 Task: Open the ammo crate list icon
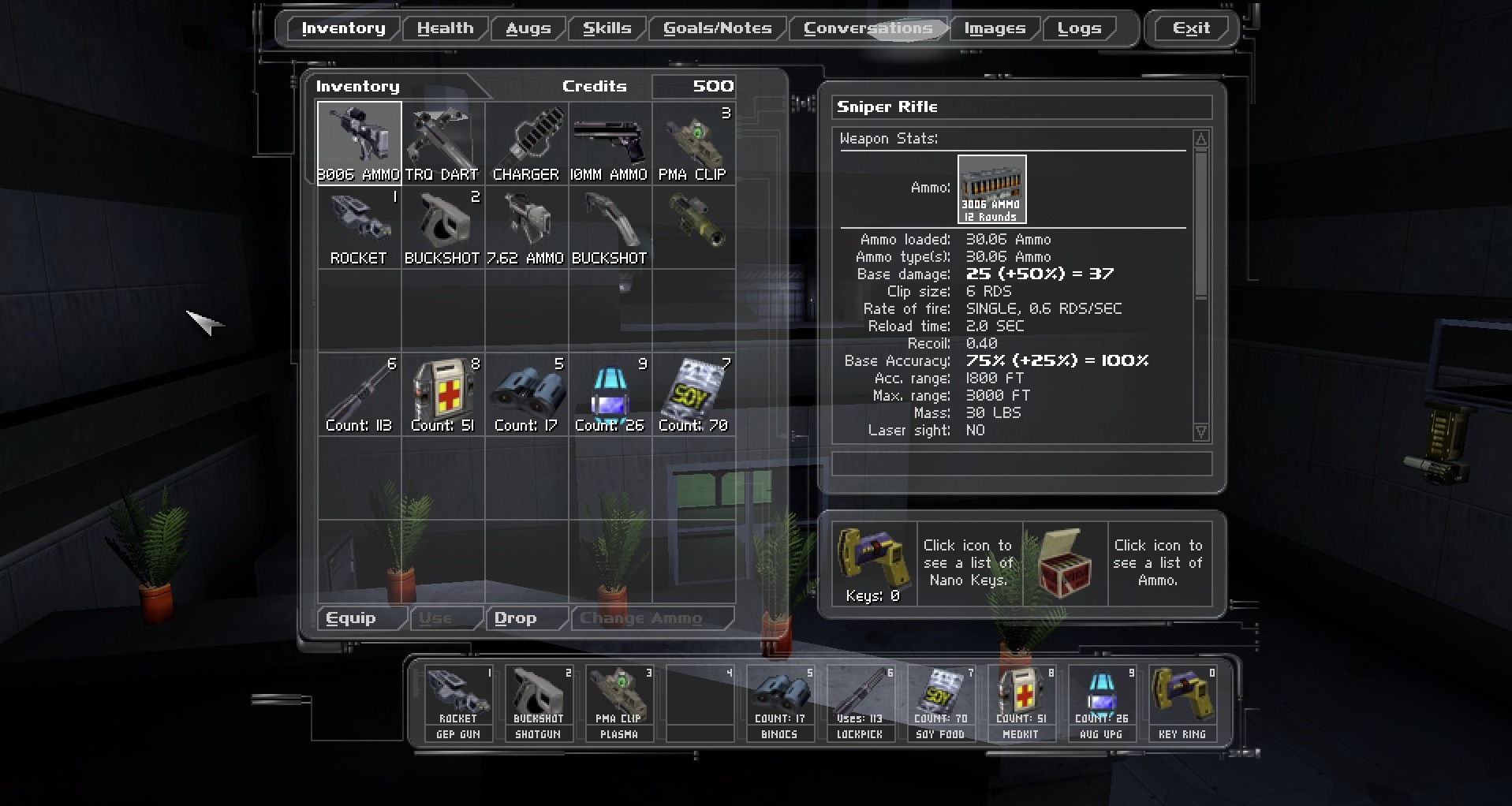tap(1065, 562)
